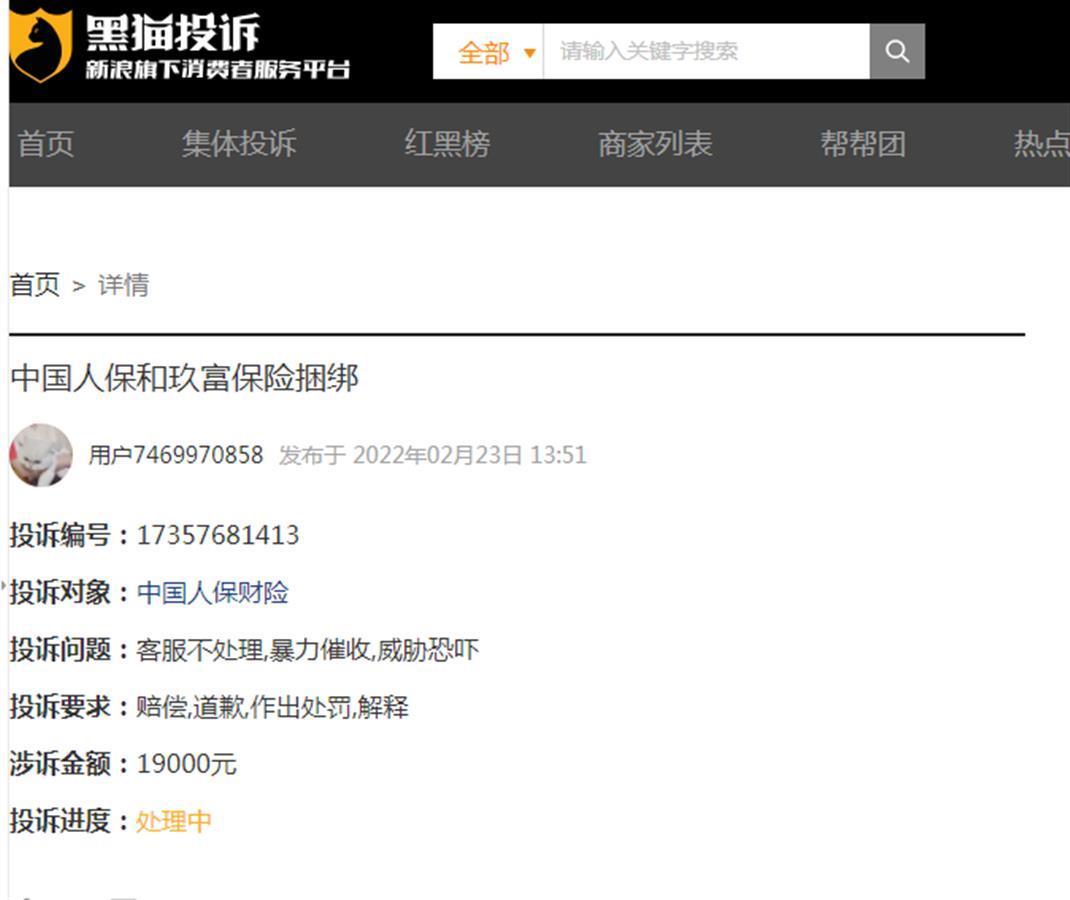Click the 黑猫投诉 site title text

[173, 32]
